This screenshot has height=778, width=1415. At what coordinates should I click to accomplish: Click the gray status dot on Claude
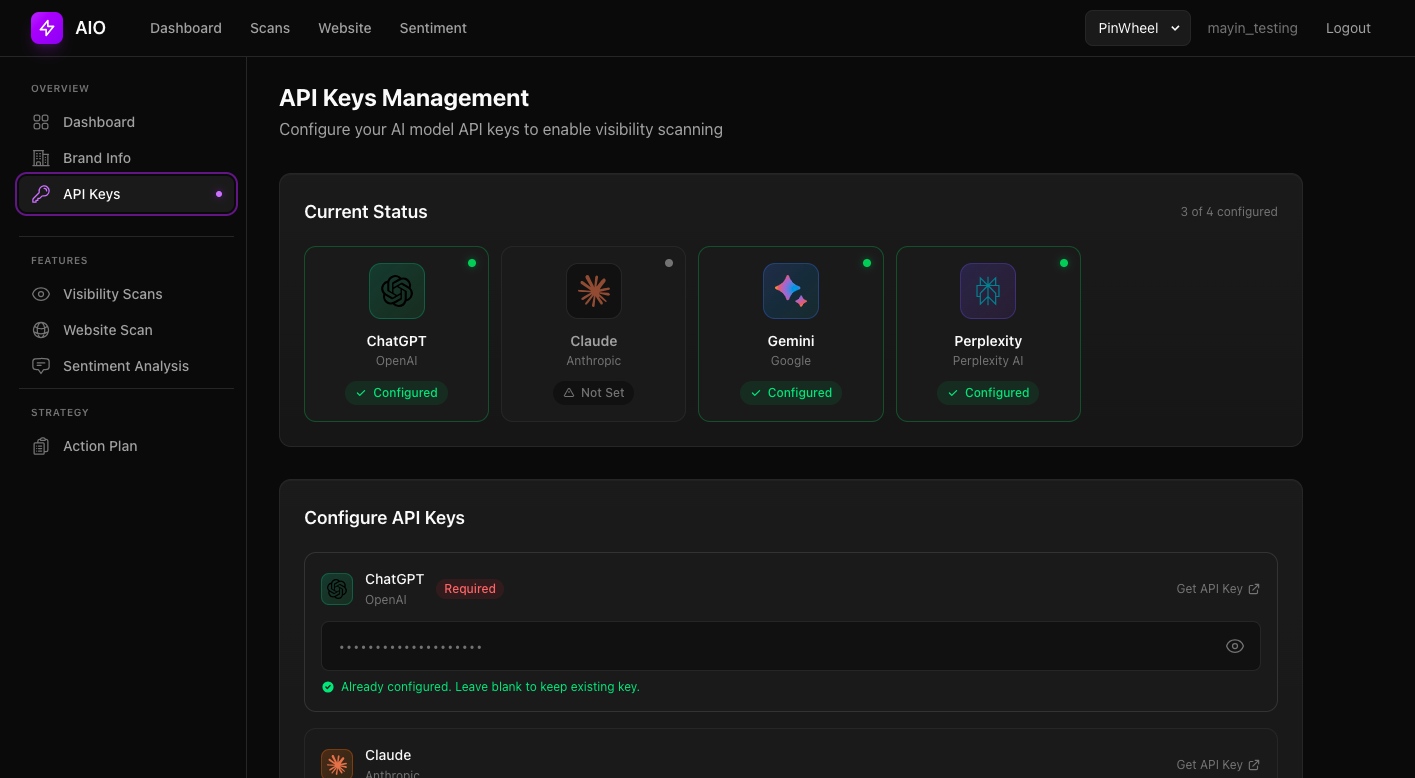(x=669, y=263)
